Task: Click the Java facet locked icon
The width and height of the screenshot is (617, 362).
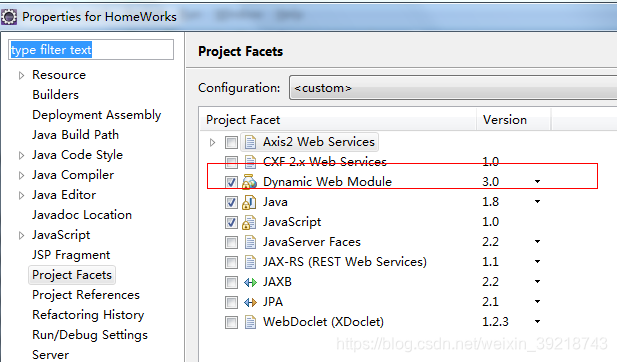Action: 249,202
